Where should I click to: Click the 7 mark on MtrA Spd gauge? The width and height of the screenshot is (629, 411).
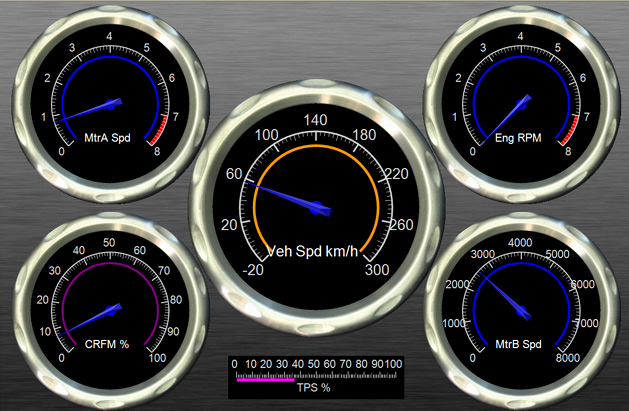click(176, 117)
